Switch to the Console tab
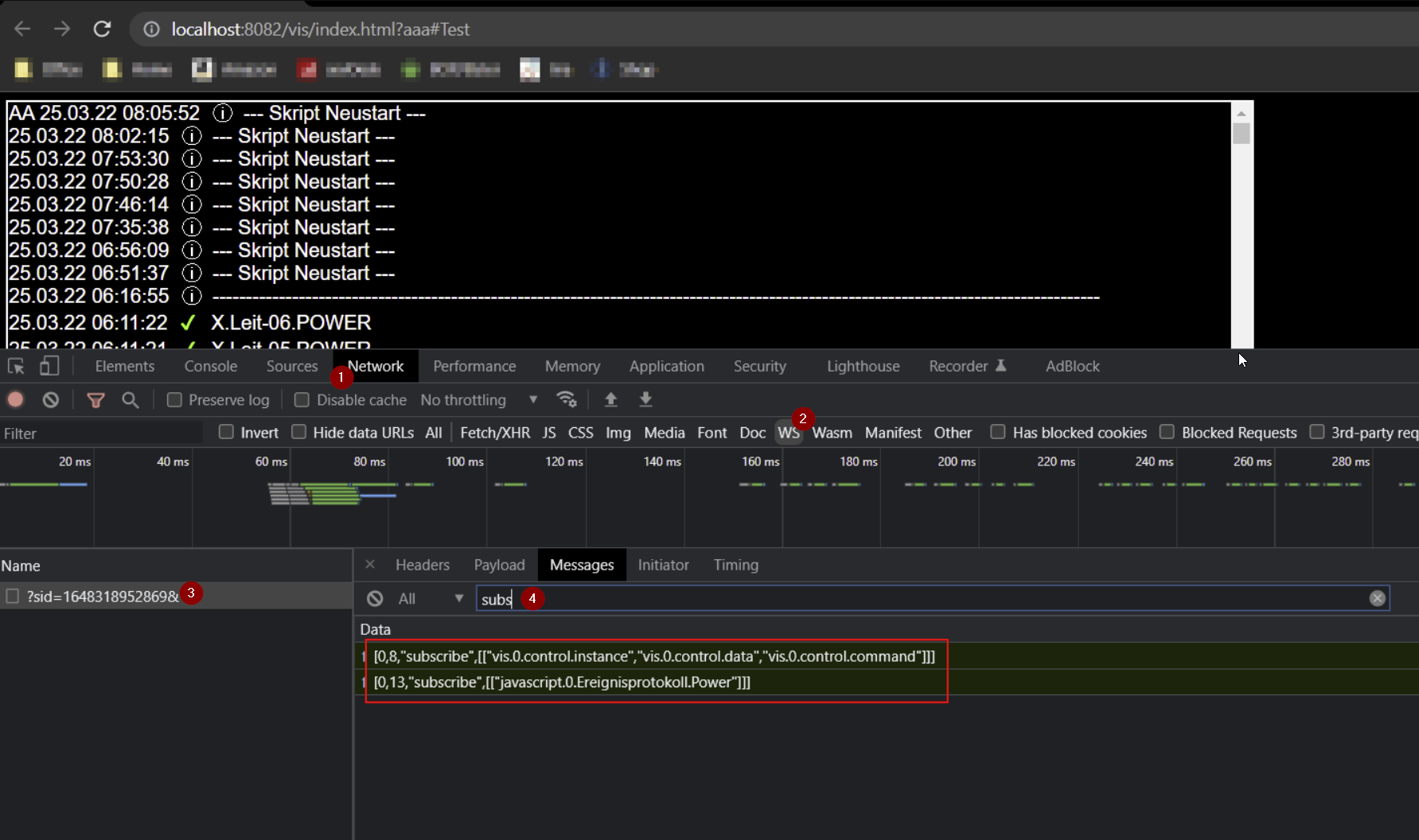 pyautogui.click(x=211, y=366)
